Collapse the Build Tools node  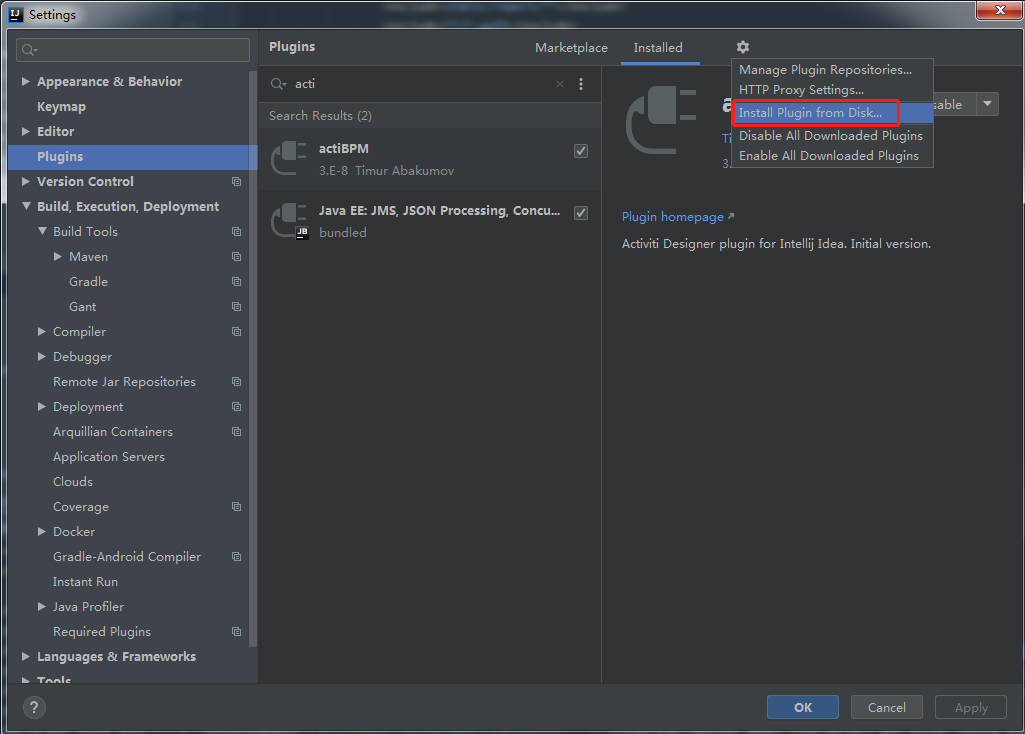click(x=42, y=231)
